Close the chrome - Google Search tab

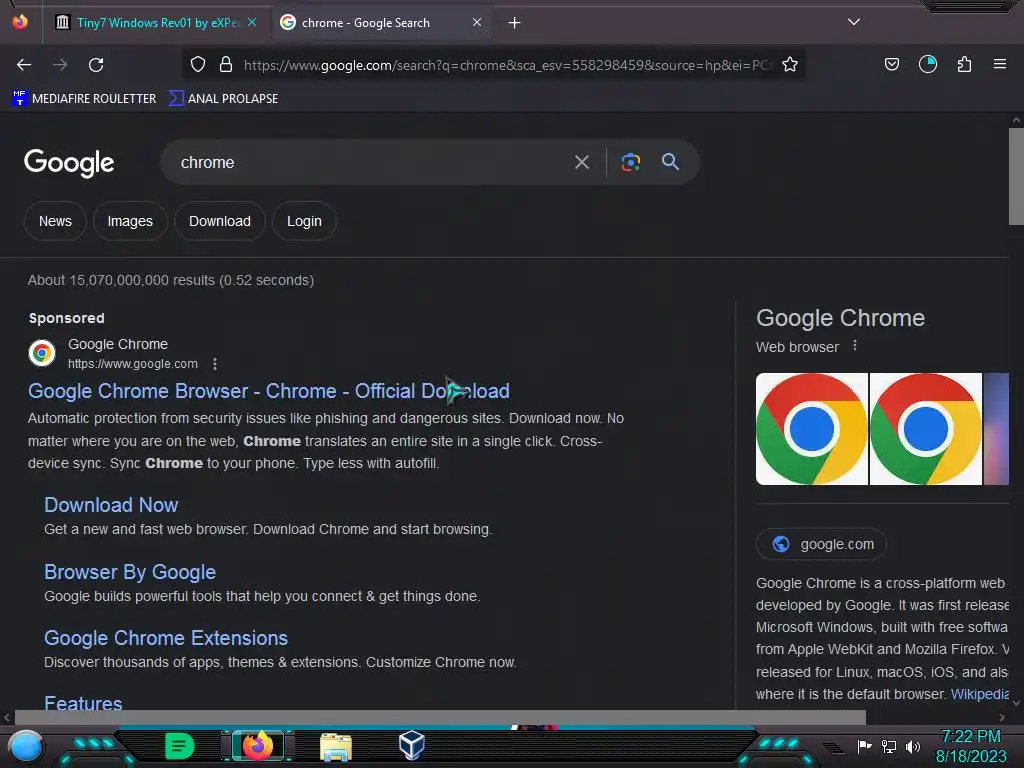[x=477, y=22]
